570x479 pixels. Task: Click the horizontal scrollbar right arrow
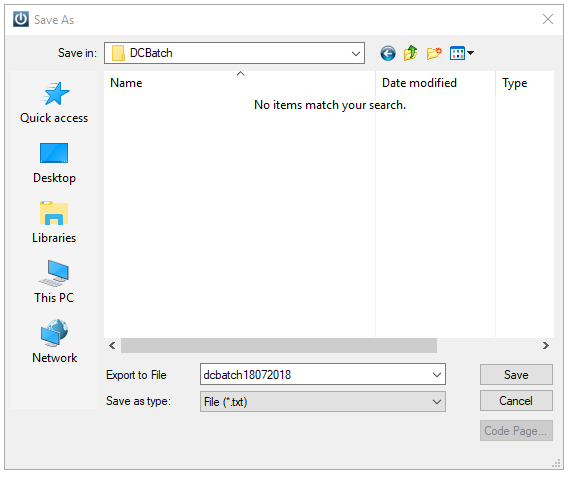click(546, 345)
